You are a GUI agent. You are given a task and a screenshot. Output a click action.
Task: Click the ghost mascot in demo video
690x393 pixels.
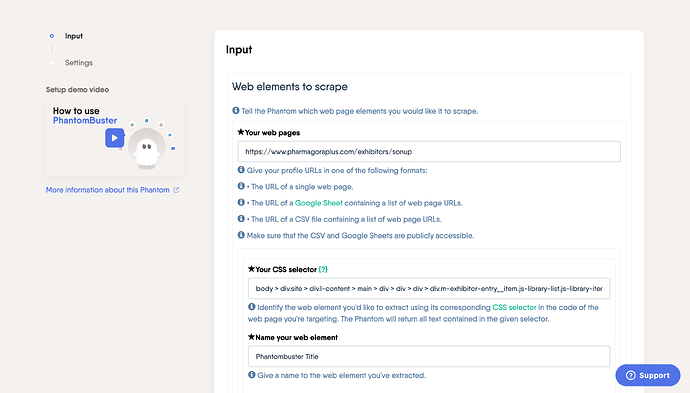(147, 152)
